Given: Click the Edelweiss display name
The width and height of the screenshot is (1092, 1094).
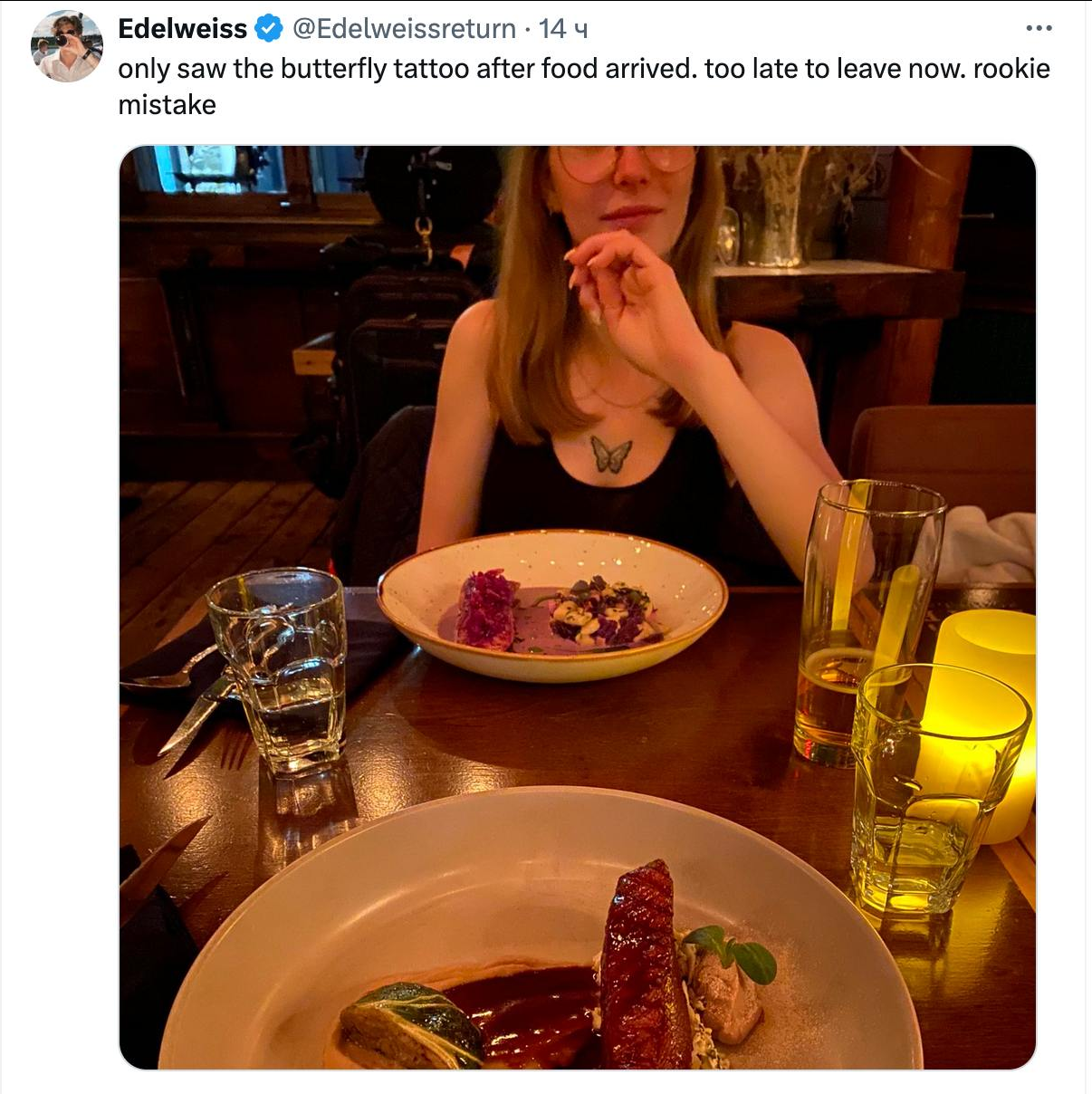Looking at the screenshot, I should pyautogui.click(x=182, y=29).
